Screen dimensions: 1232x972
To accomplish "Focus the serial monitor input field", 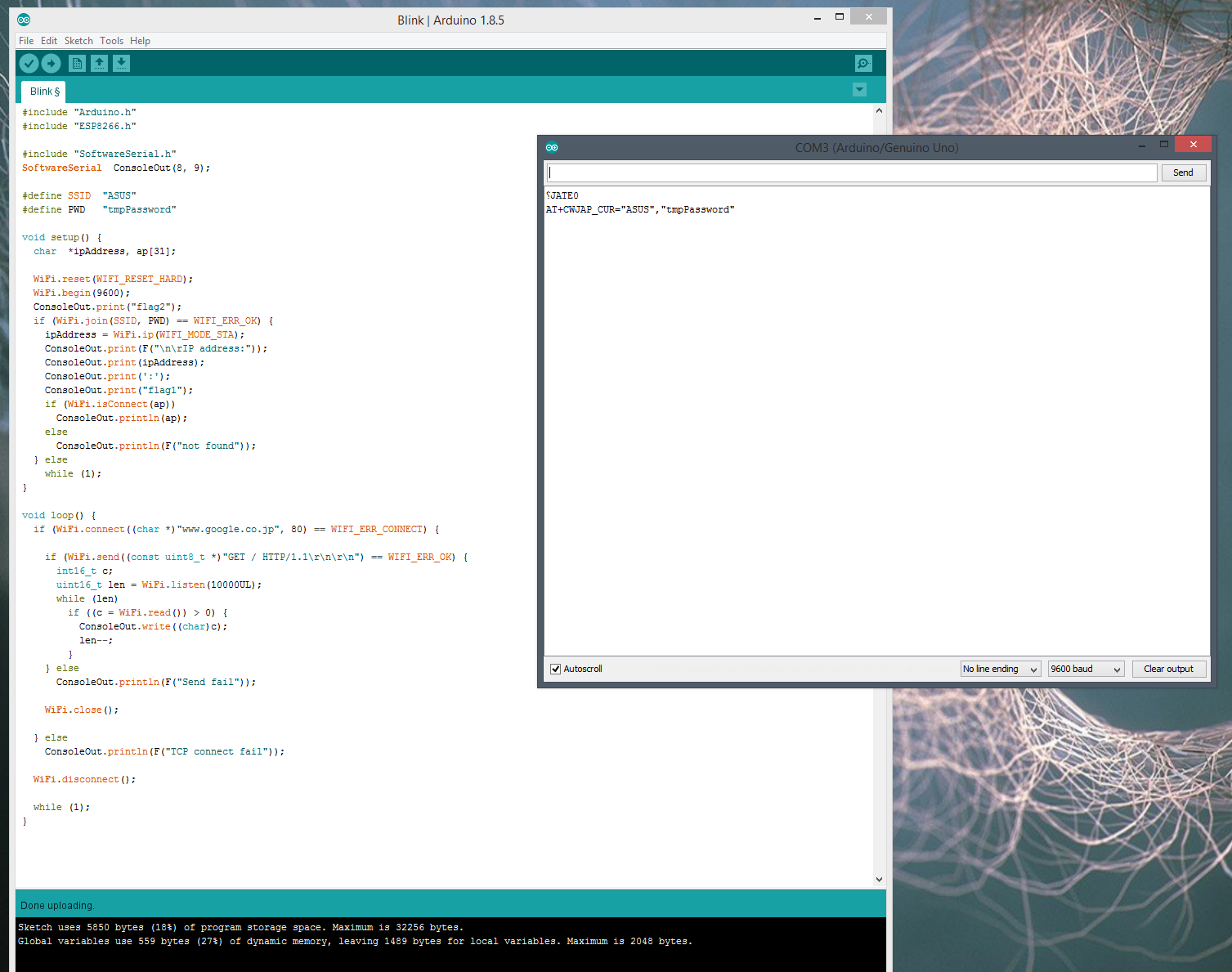I will click(851, 172).
